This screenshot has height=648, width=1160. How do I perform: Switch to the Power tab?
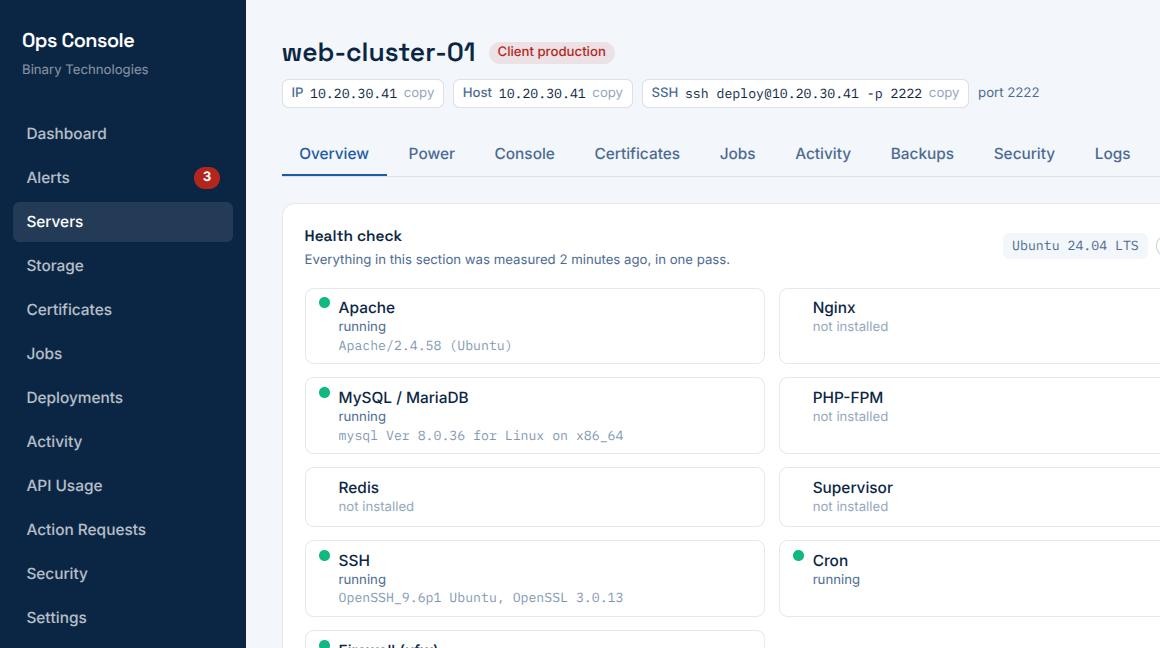(431, 154)
